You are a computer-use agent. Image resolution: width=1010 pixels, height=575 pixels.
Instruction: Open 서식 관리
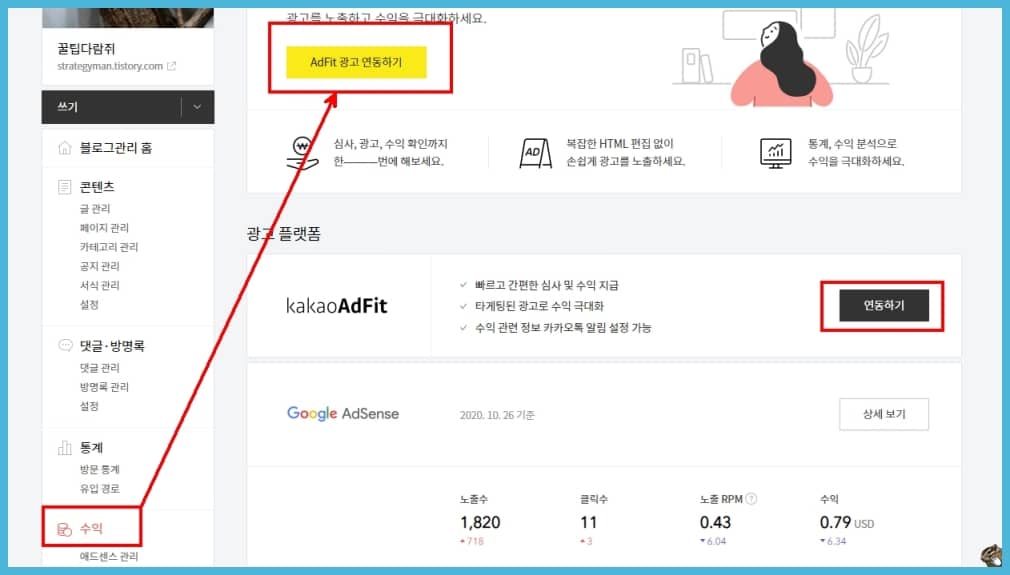[100, 285]
